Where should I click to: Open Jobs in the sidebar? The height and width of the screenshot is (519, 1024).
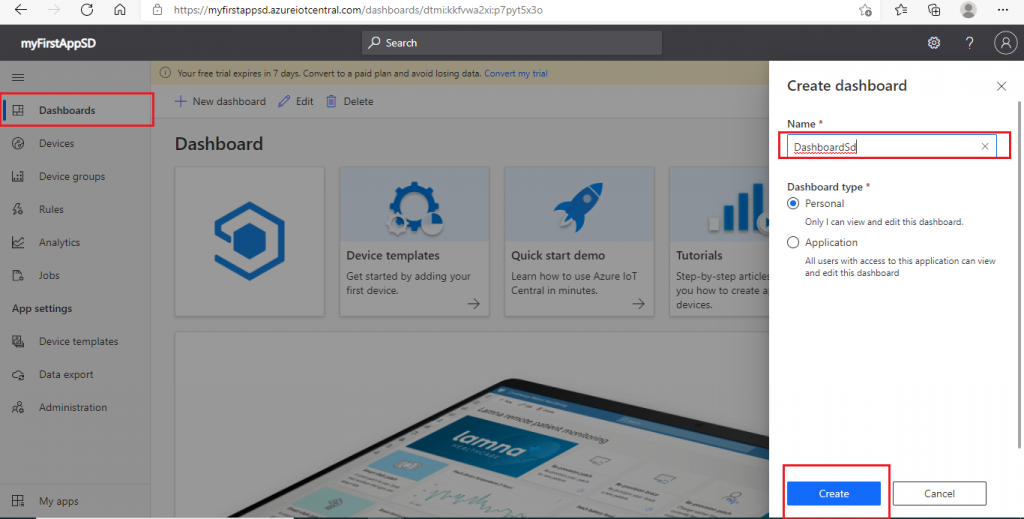[75, 275]
